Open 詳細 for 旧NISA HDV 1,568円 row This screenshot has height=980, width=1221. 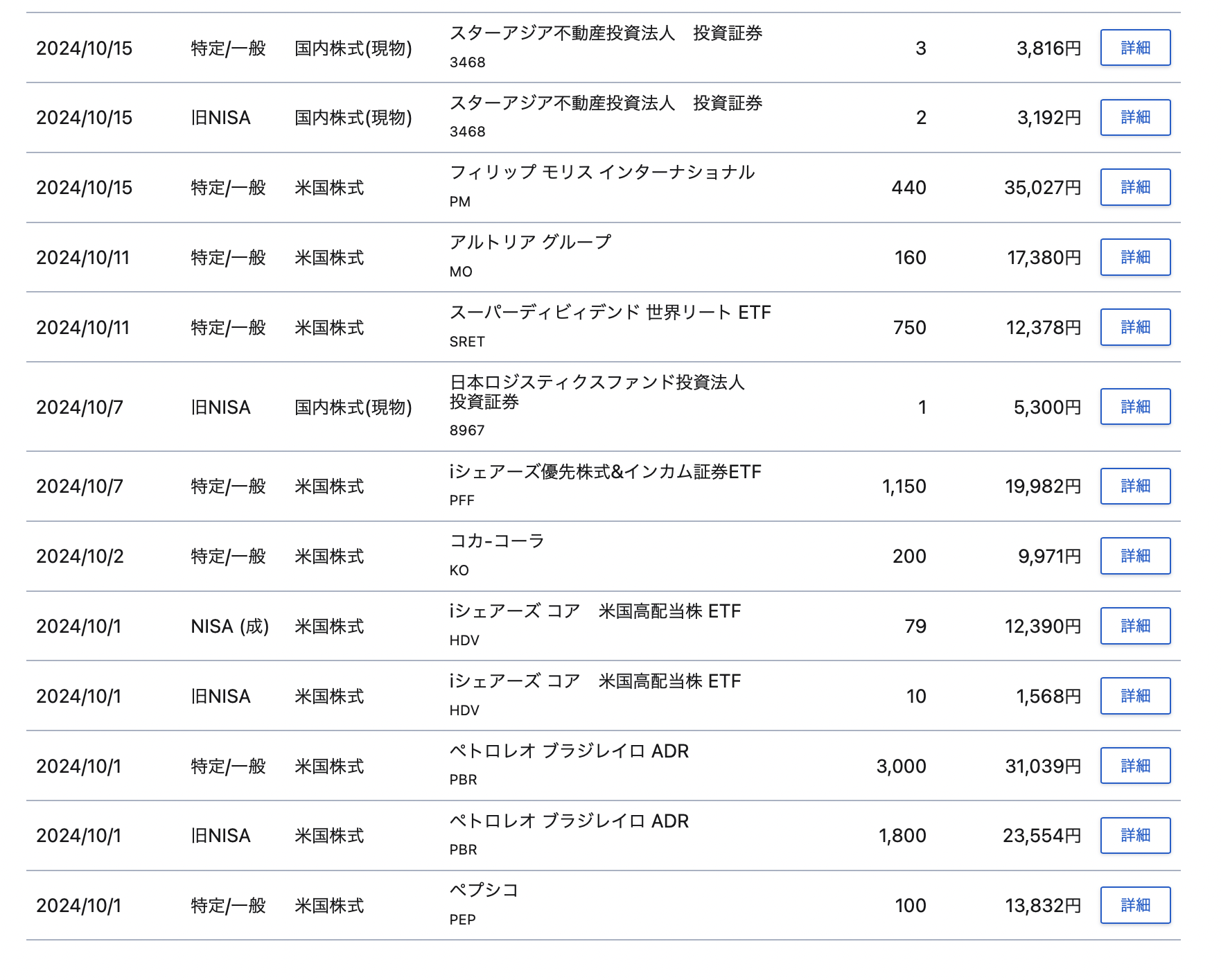pos(1135,696)
